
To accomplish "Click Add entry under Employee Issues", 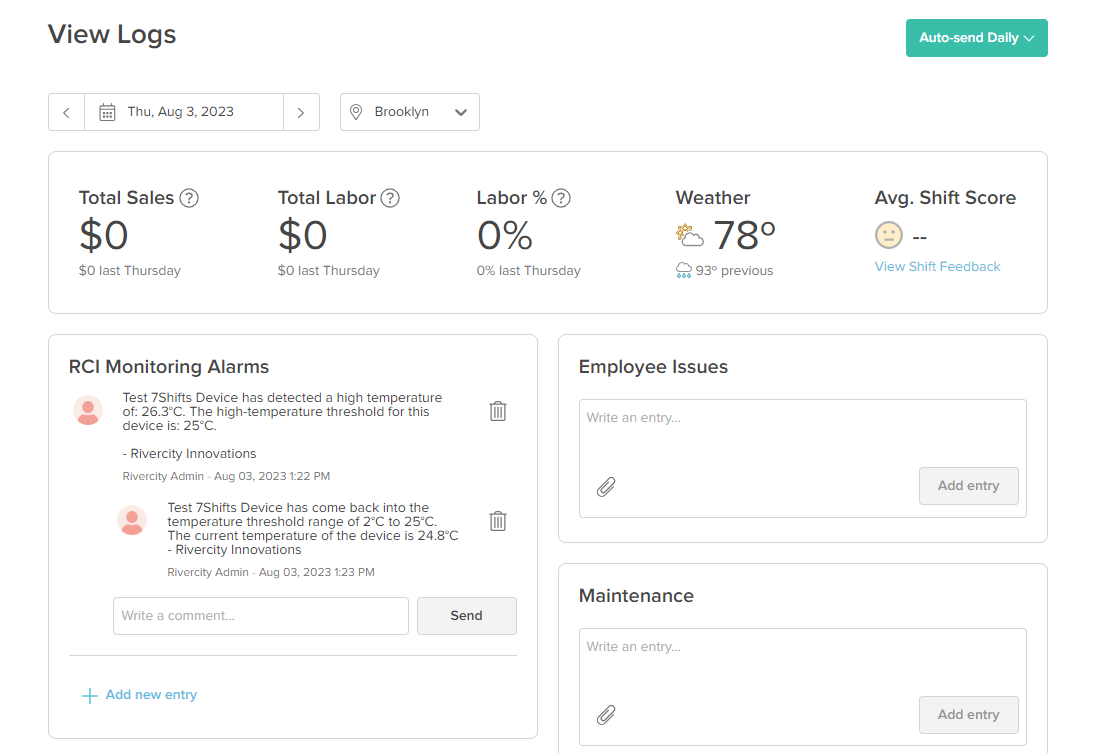I will point(968,486).
